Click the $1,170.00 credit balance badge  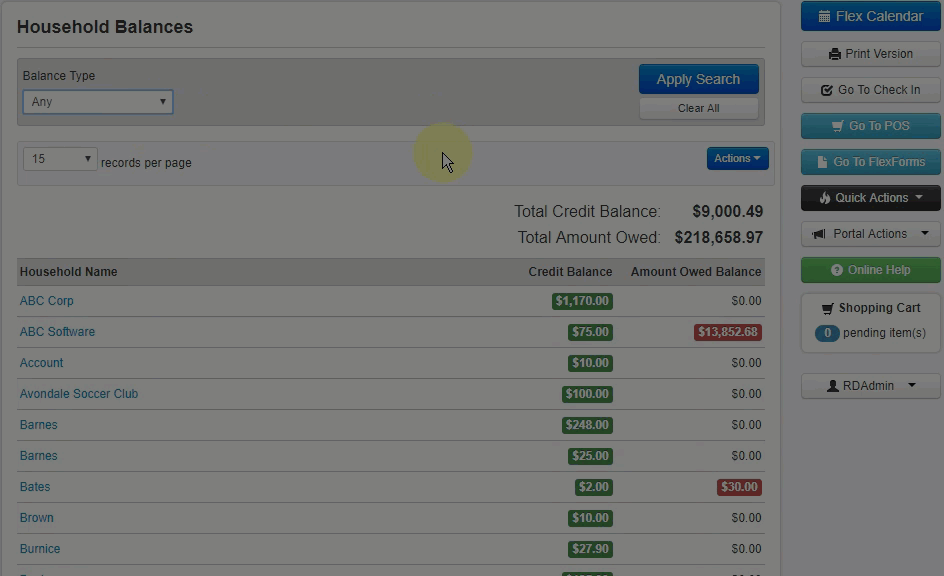(582, 301)
